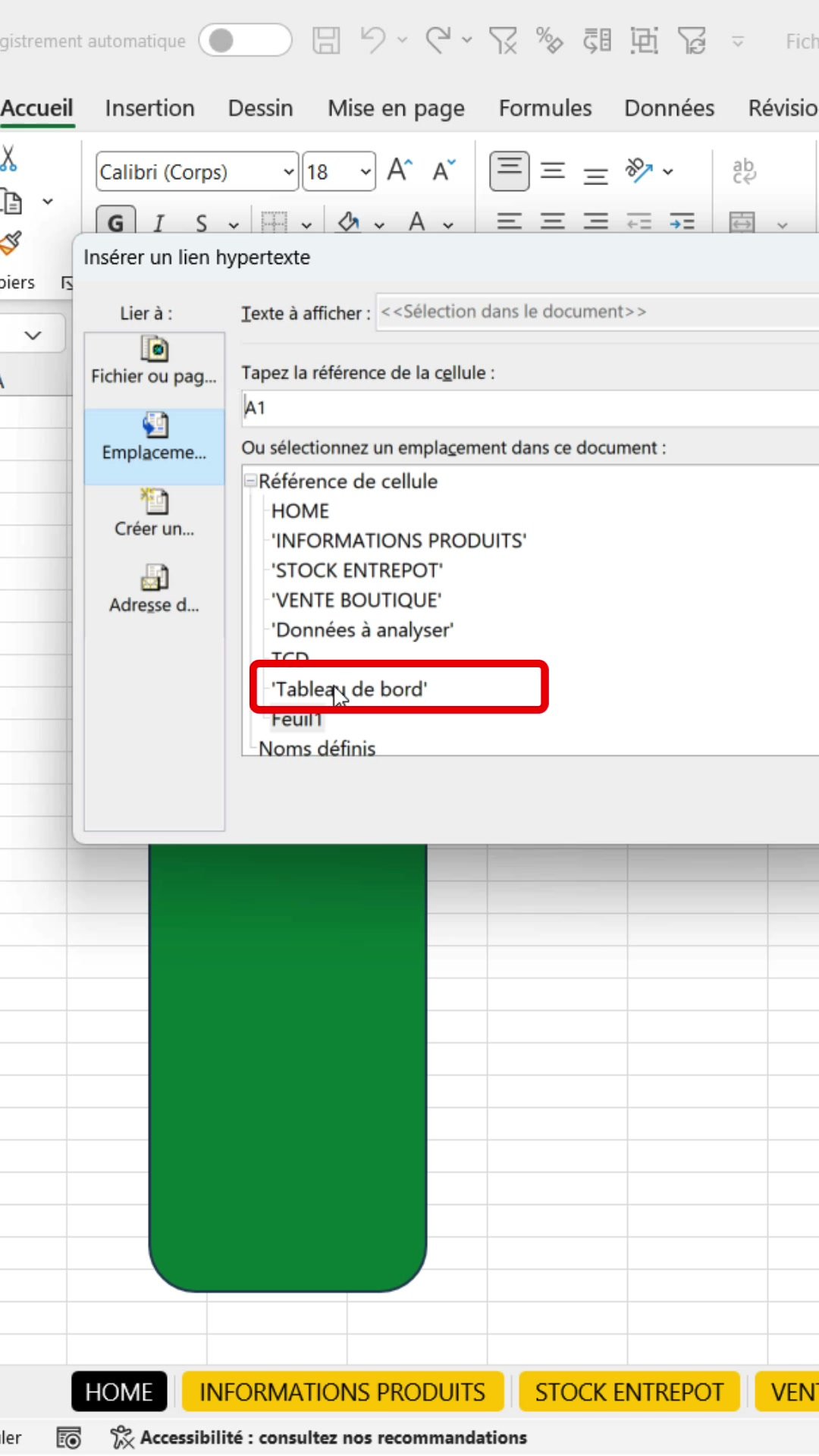
Task: Open the borders dropdown arrow
Action: (306, 225)
